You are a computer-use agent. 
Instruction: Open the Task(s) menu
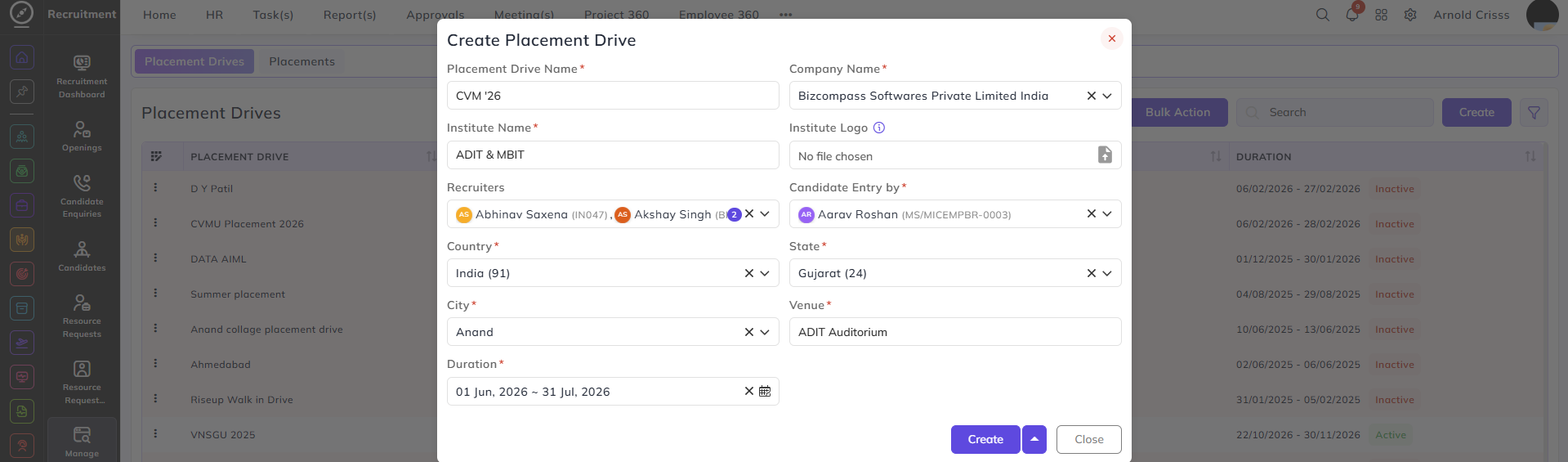coord(273,15)
